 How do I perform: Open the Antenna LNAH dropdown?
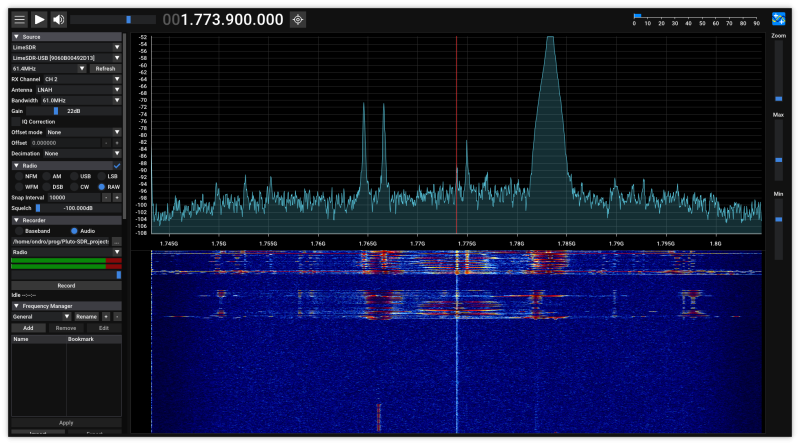79,90
